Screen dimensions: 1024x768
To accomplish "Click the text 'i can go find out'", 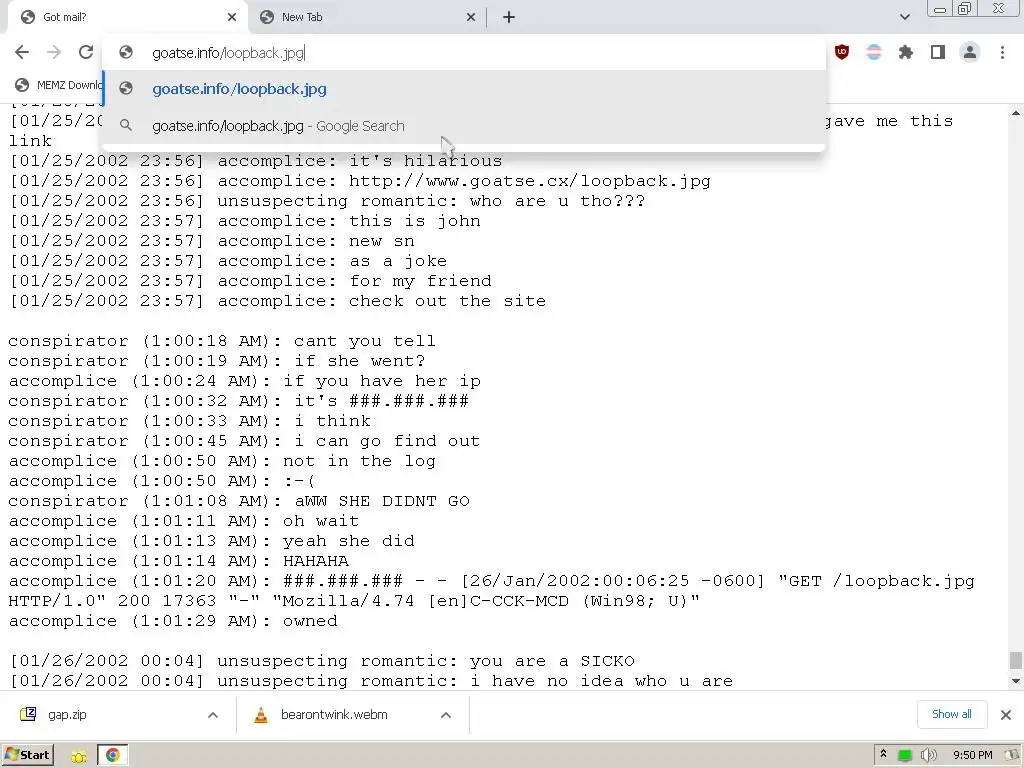I will tap(387, 441).
